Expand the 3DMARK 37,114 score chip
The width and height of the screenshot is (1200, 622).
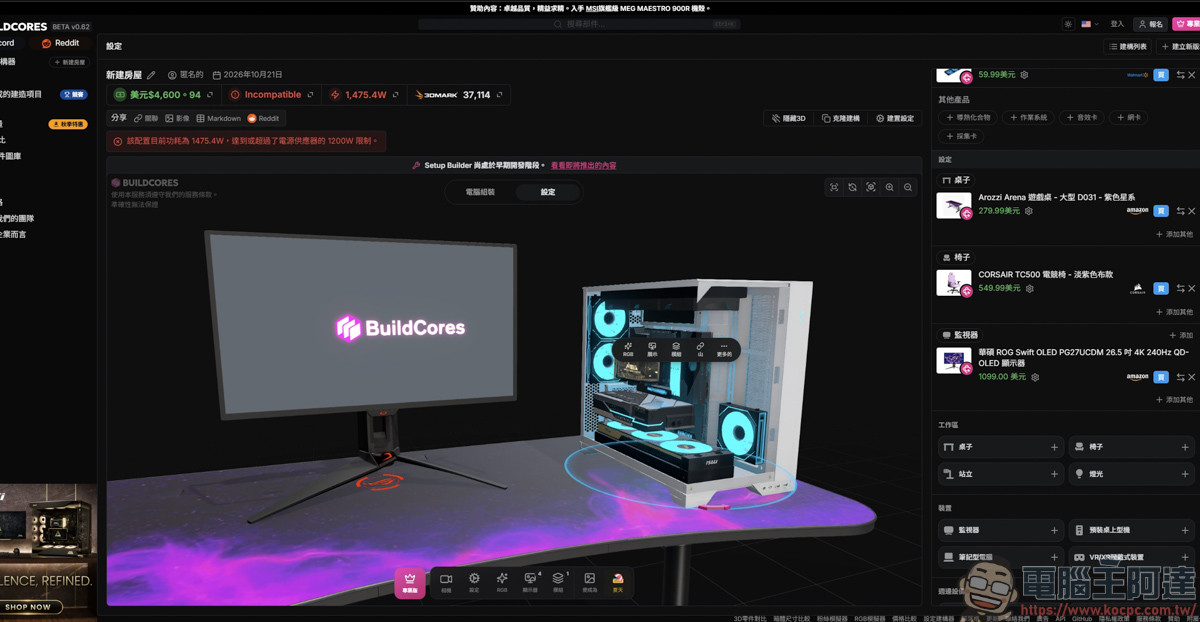point(460,95)
